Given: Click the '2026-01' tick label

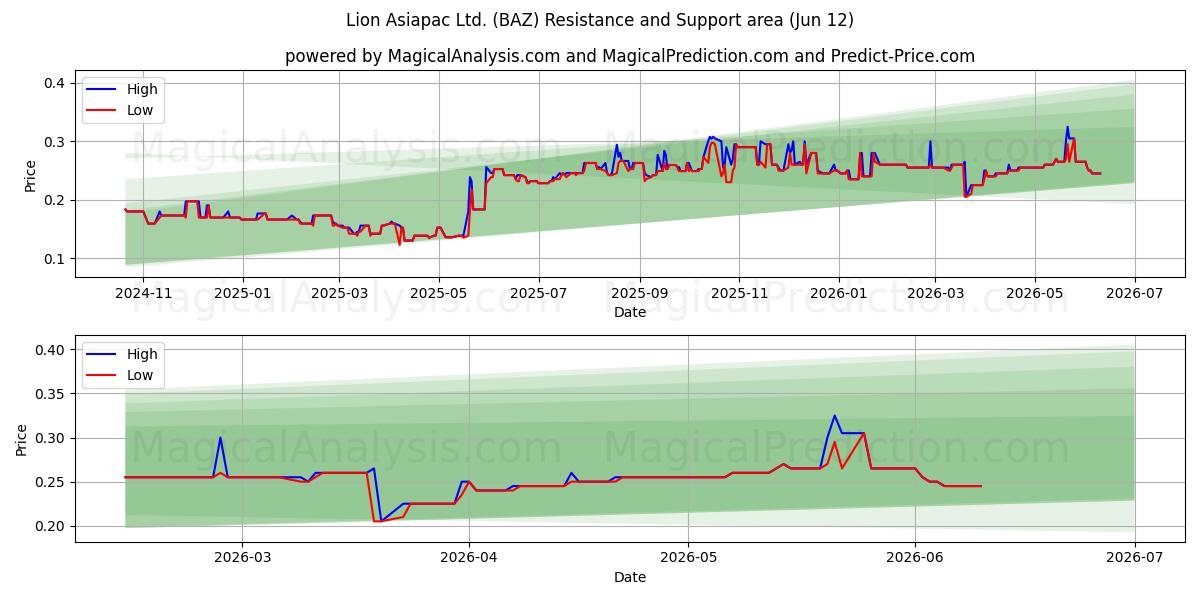Looking at the screenshot, I should click(x=838, y=294).
